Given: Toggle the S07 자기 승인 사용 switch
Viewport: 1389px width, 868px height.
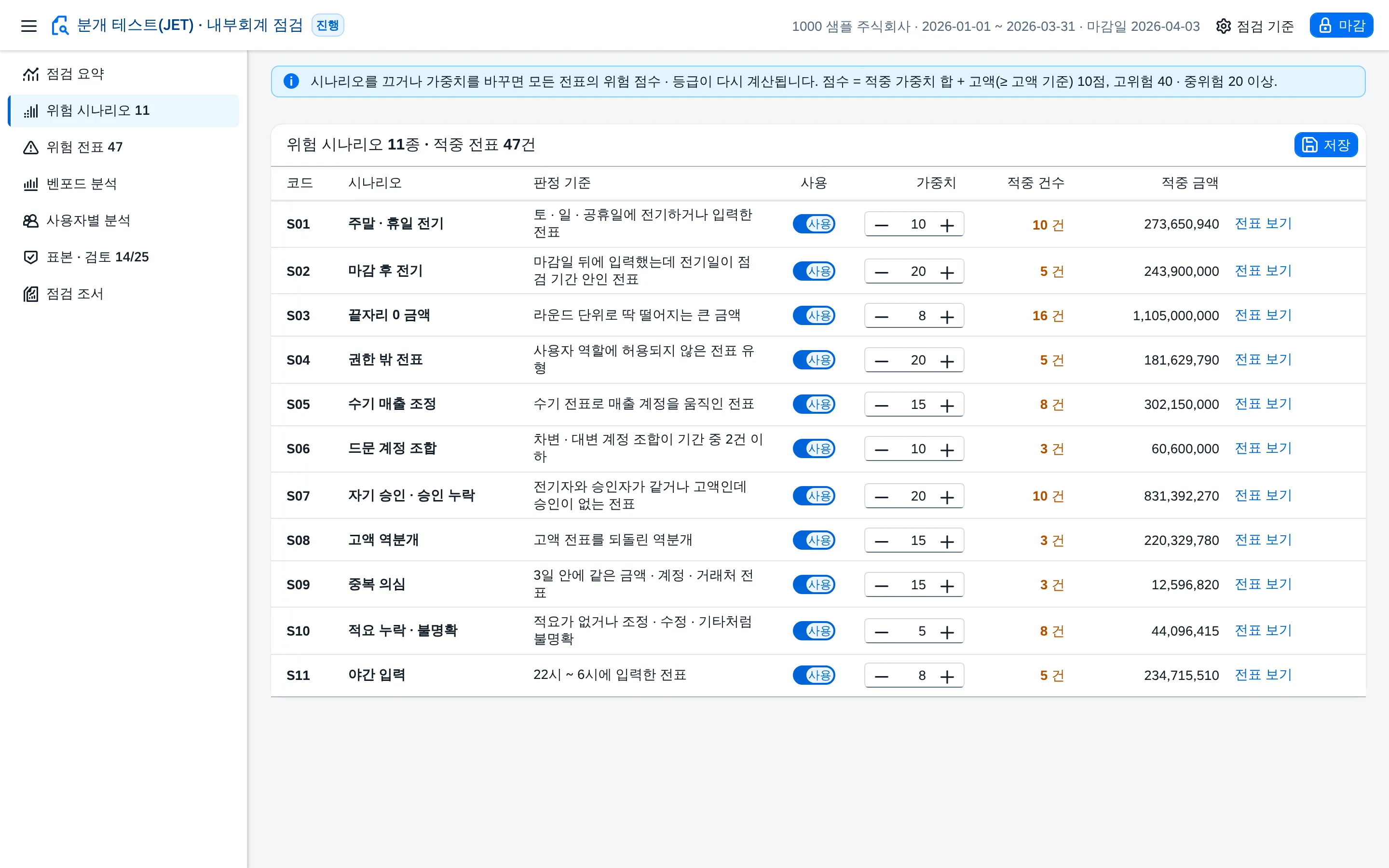Looking at the screenshot, I should (813, 495).
